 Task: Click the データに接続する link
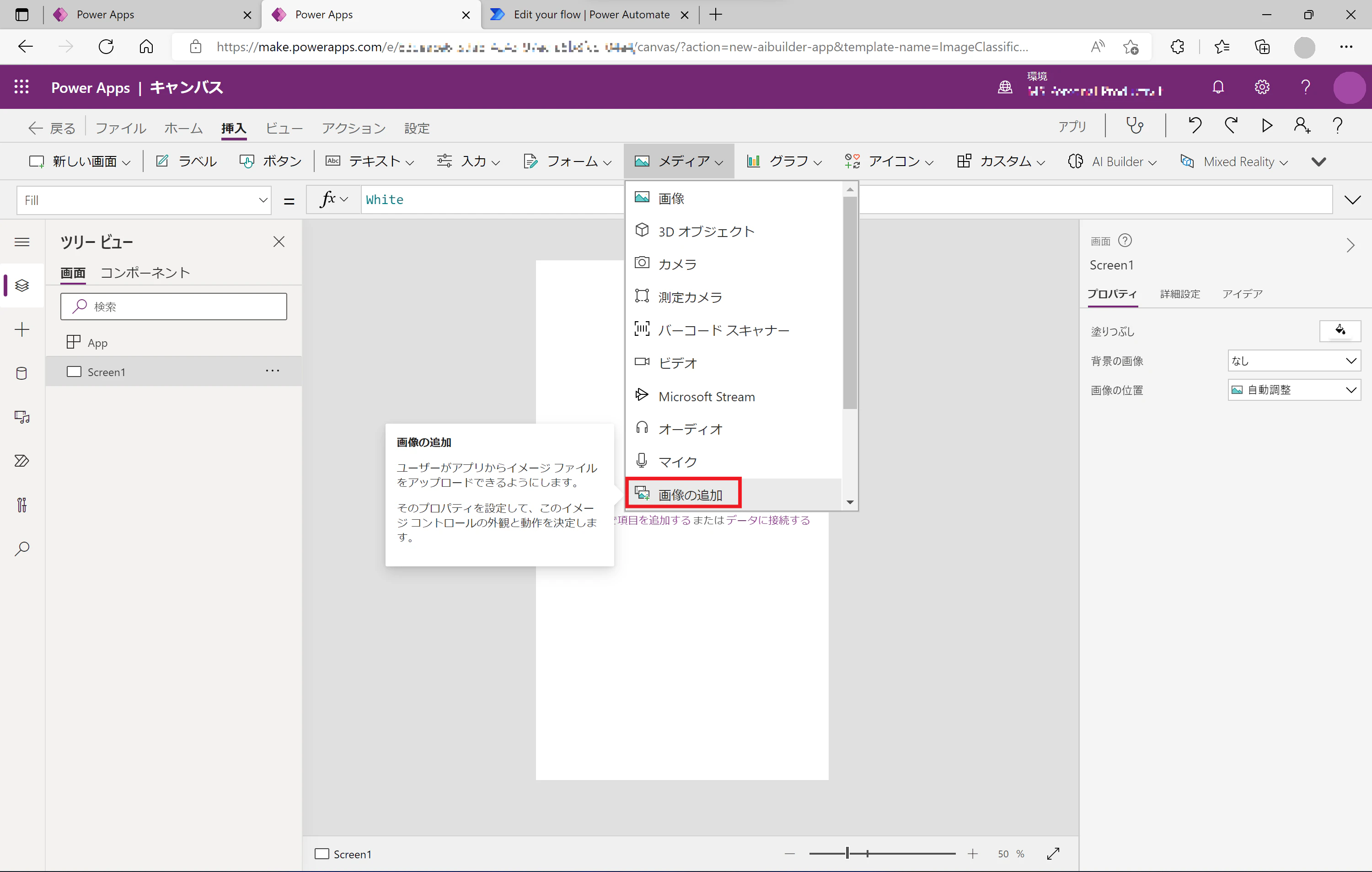[x=767, y=520]
